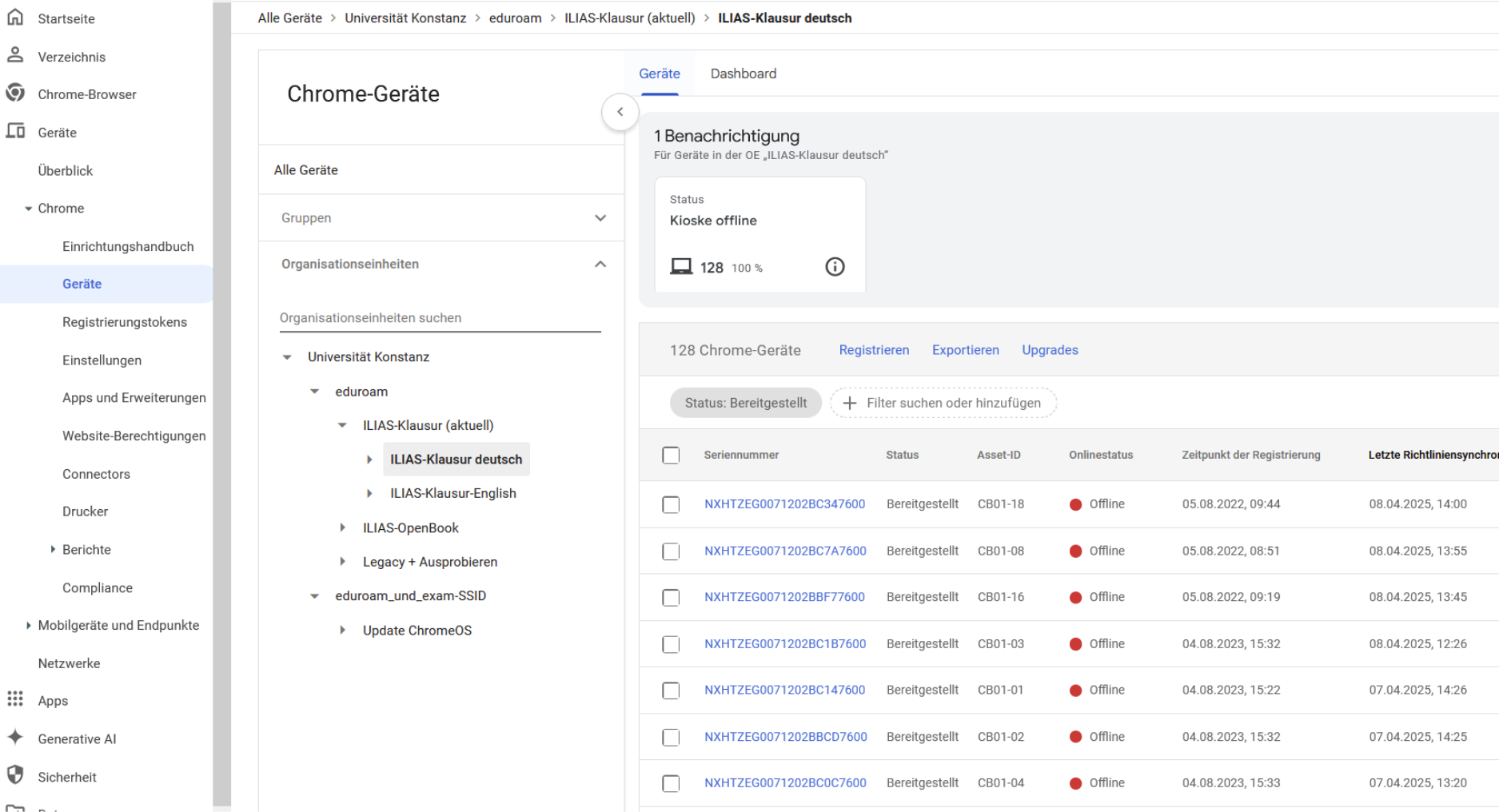The height and width of the screenshot is (812, 1499).
Task: Click the Organisationseinheiten suchen search field
Action: (439, 318)
